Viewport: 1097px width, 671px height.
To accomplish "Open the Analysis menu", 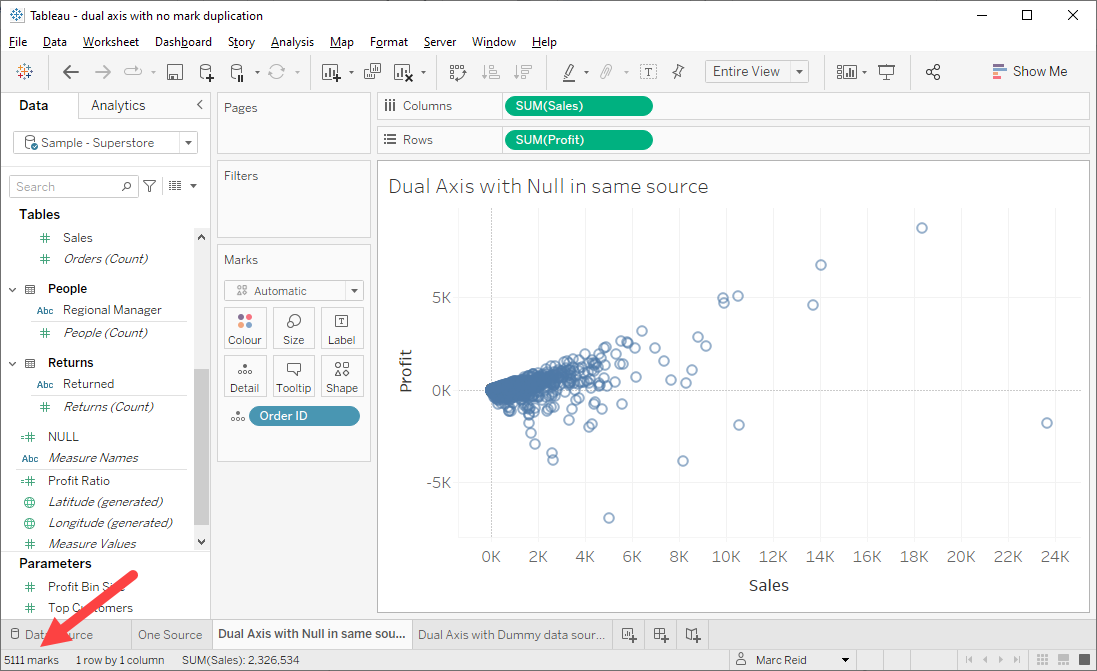I will (292, 42).
